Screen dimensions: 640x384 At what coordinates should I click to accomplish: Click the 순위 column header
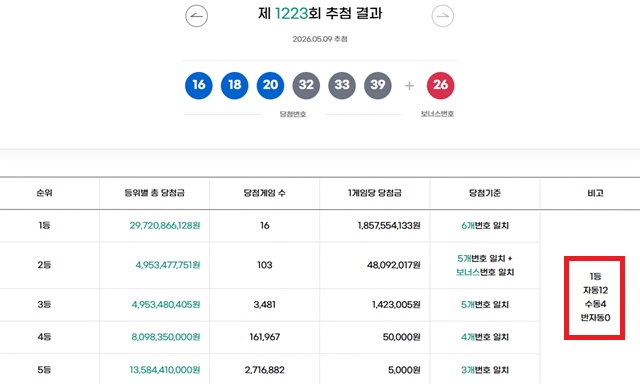pyautogui.click(x=44, y=193)
